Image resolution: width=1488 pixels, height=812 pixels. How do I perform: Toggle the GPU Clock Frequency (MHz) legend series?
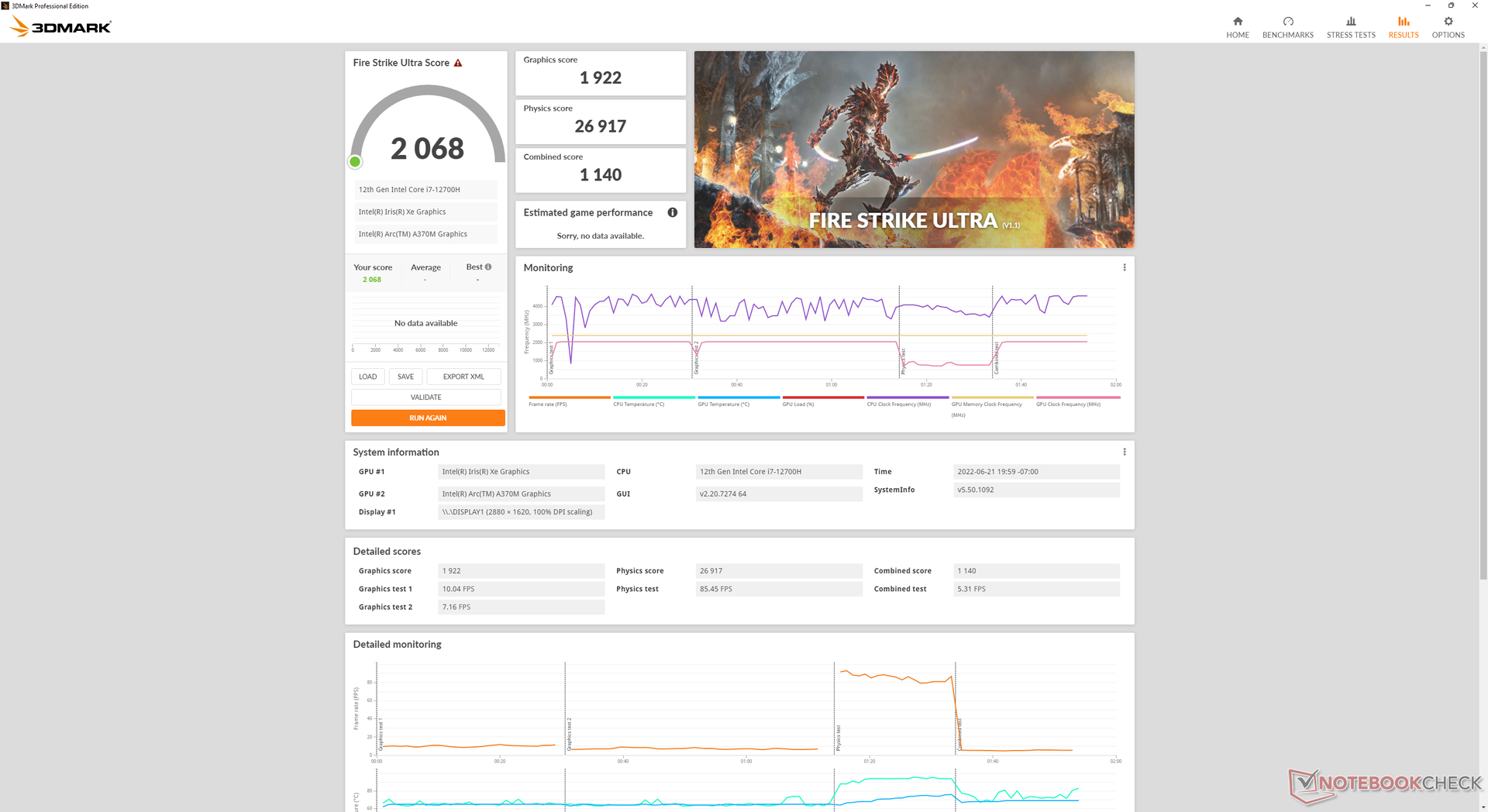(1077, 401)
